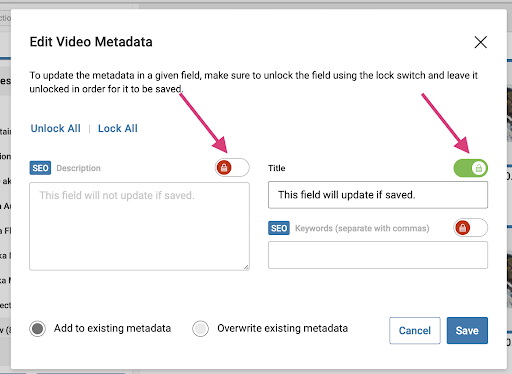Screen dimensions: 512x374
Task: Click the Unlock All link
Action: (x=56, y=129)
